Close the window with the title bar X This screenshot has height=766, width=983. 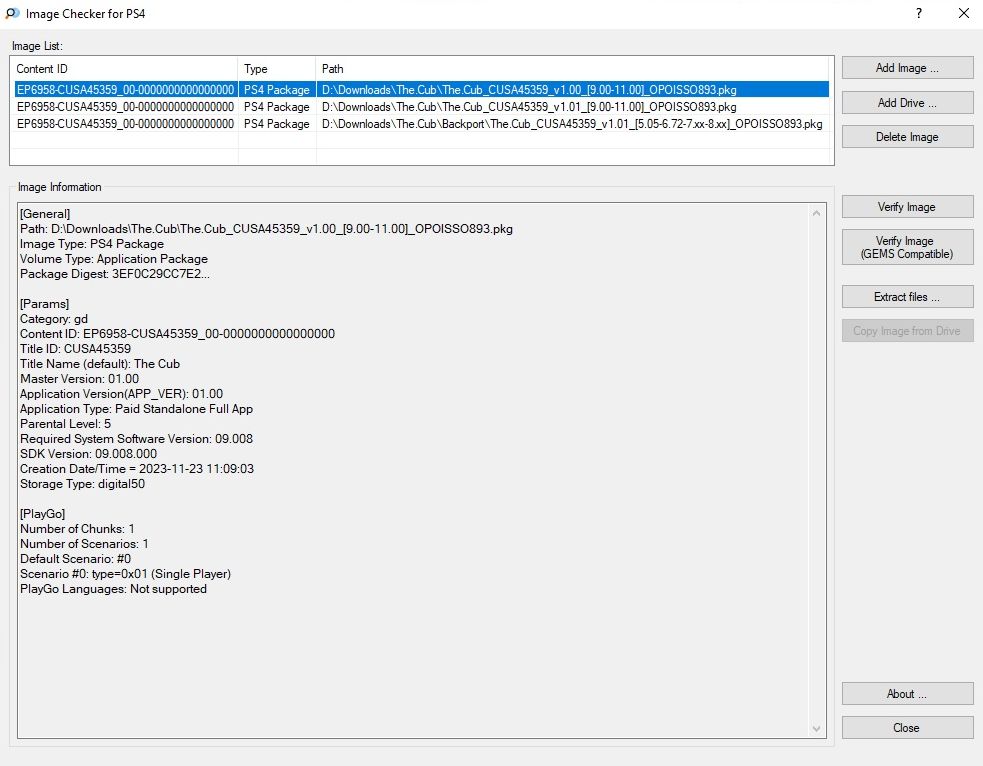point(964,13)
